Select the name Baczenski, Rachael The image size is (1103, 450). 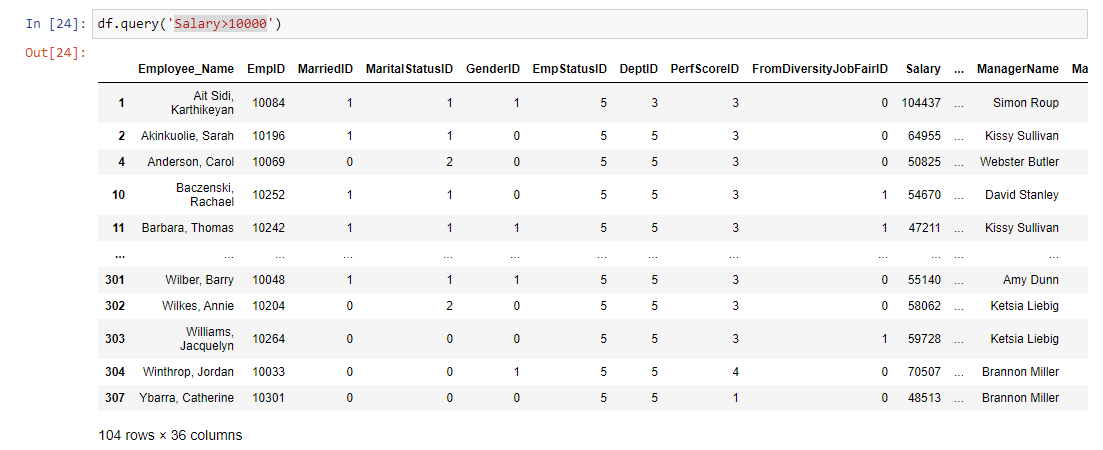[205, 195]
